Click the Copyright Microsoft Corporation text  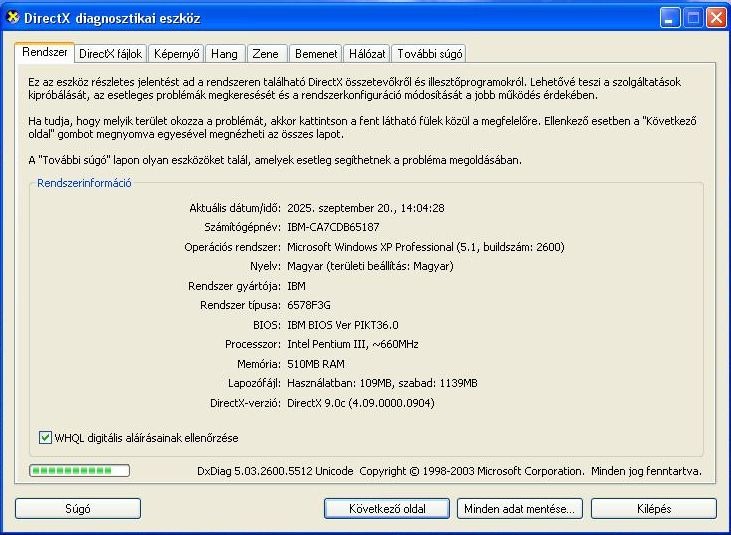(471, 471)
